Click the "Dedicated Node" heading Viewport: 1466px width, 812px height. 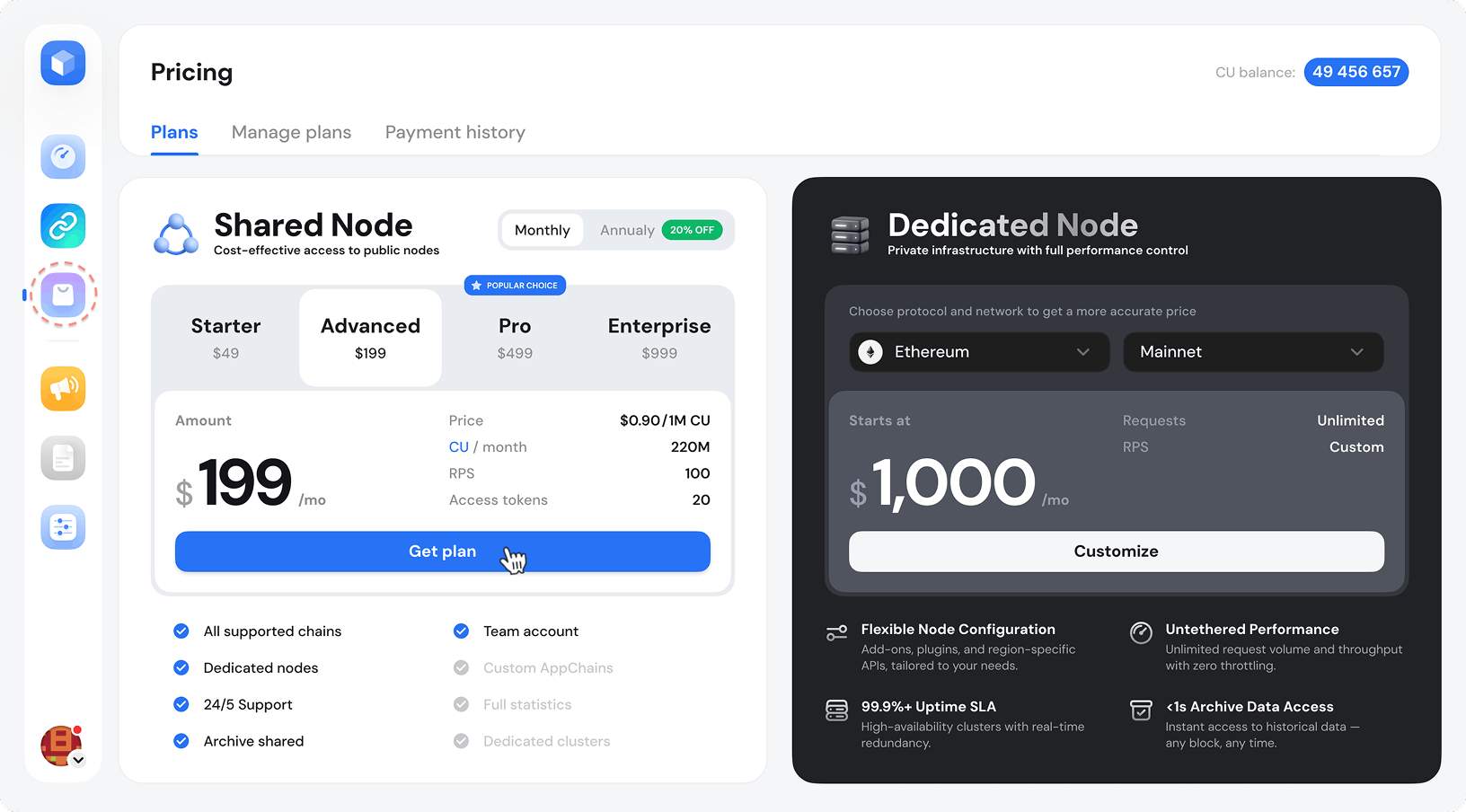[x=1013, y=225]
